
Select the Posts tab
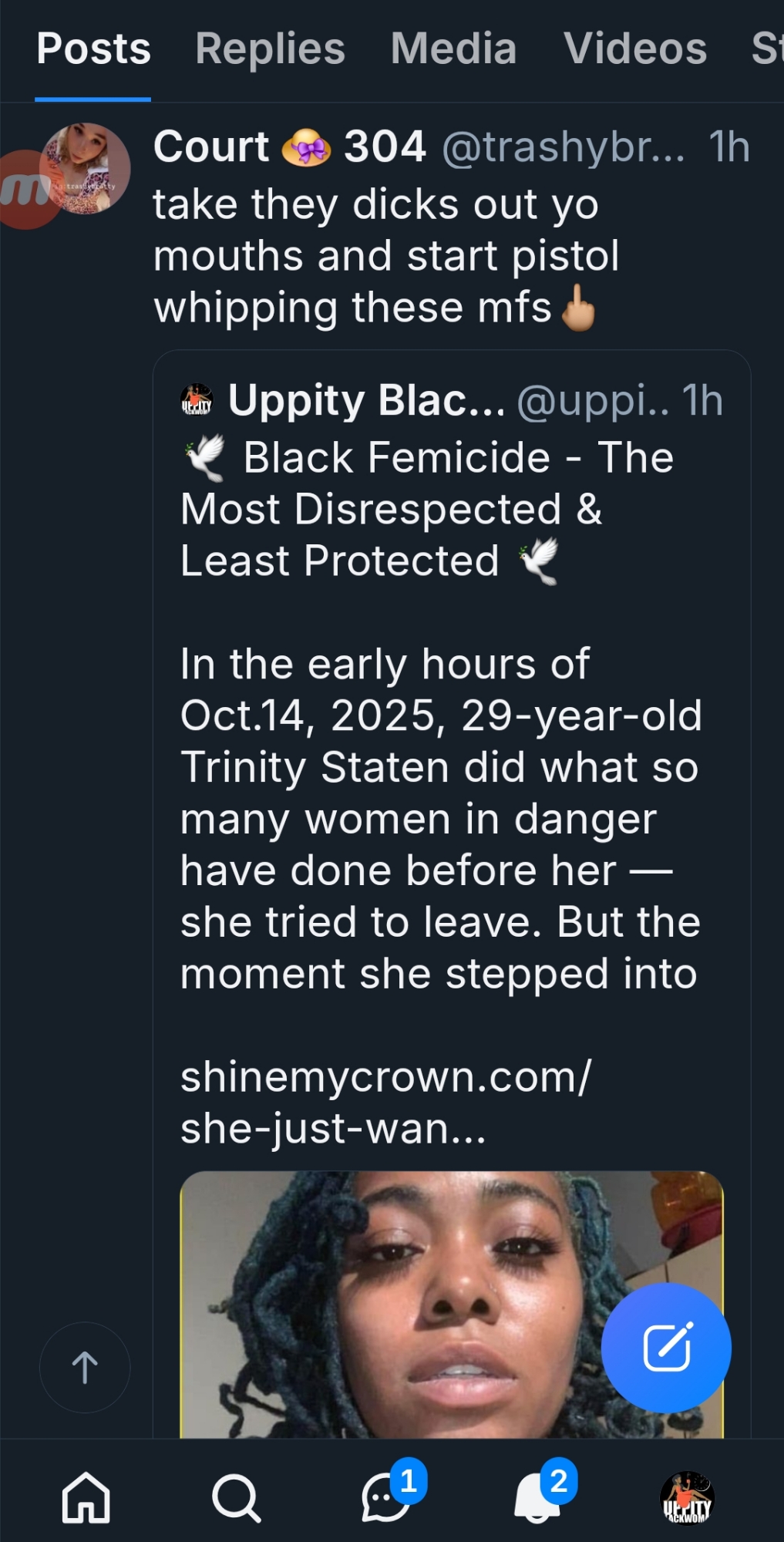[93, 49]
